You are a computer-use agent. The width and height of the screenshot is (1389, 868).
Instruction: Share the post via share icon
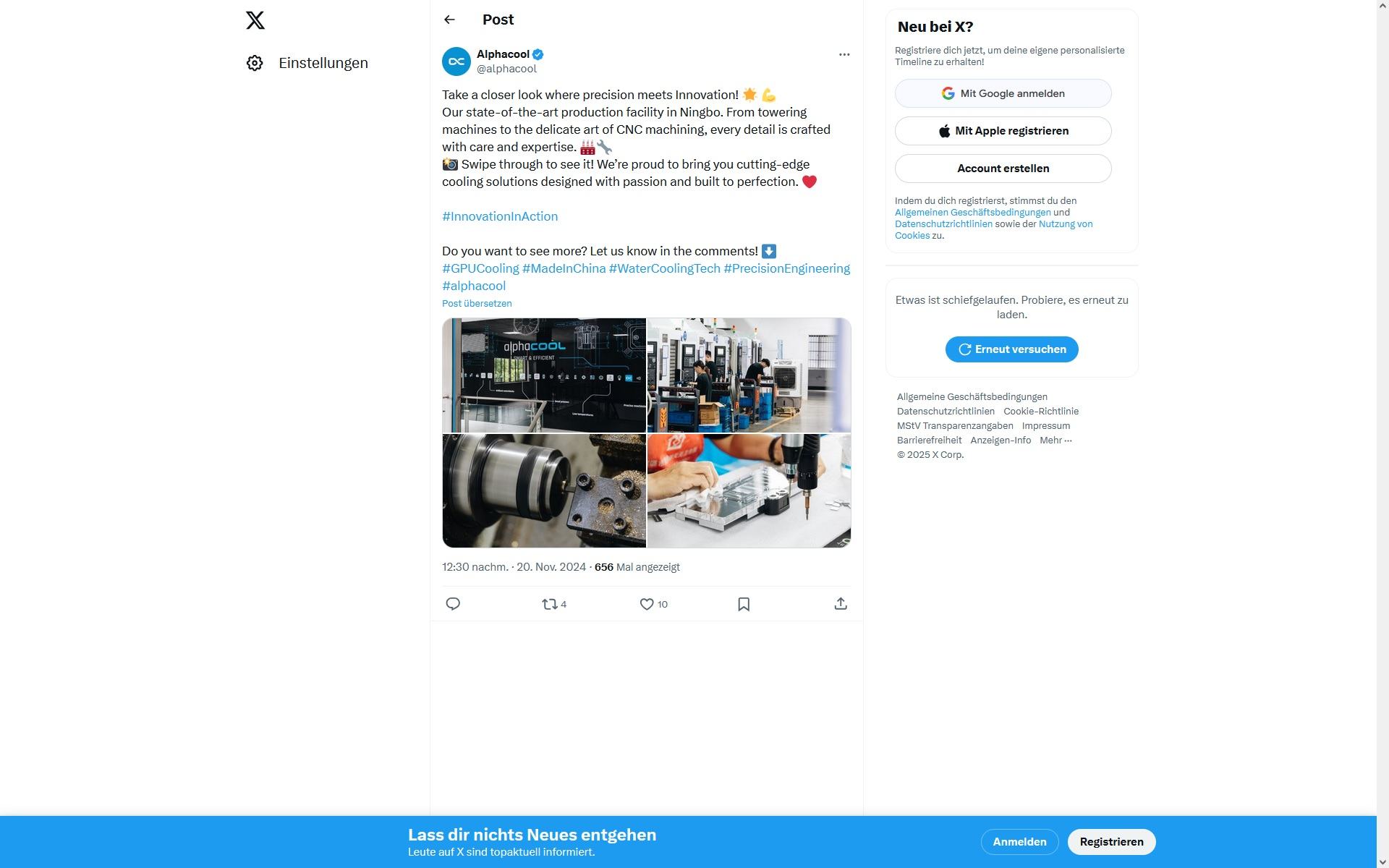coord(841,604)
